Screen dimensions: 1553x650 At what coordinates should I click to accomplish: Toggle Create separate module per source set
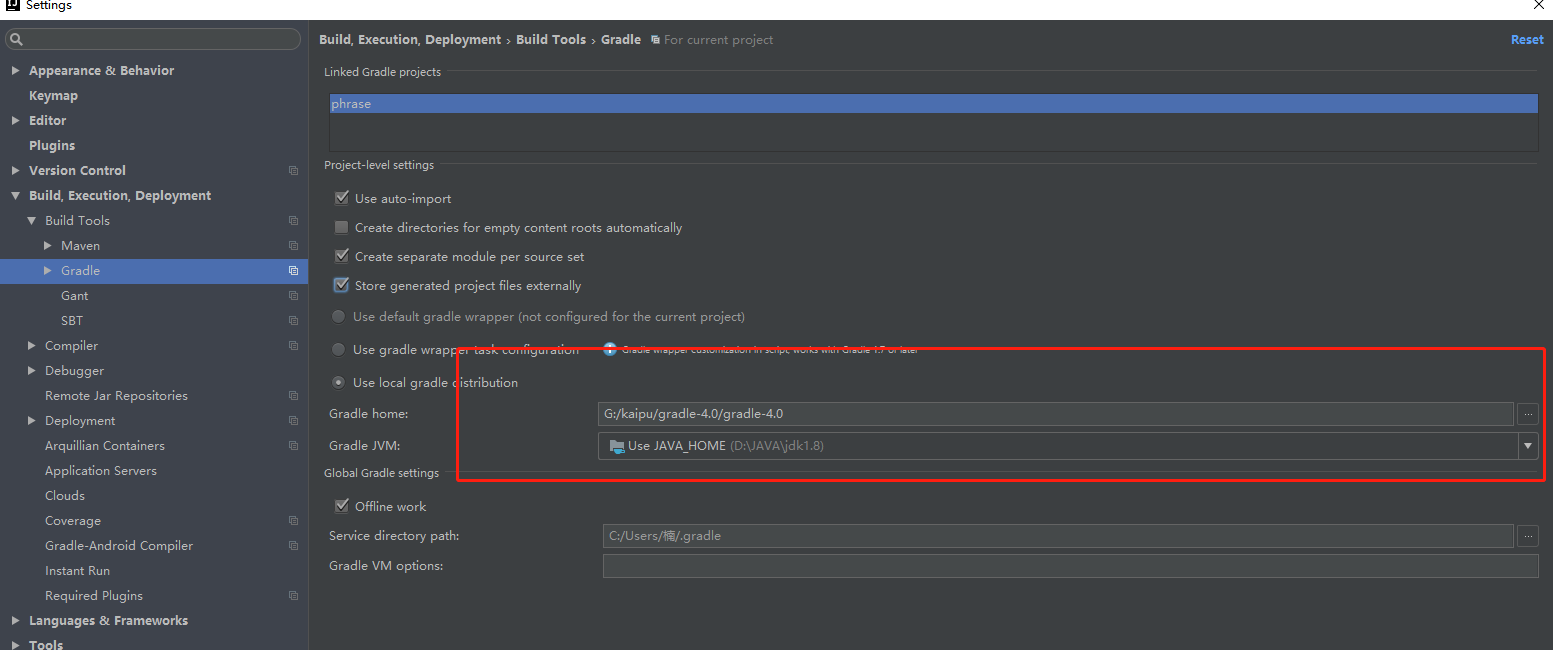(342, 256)
